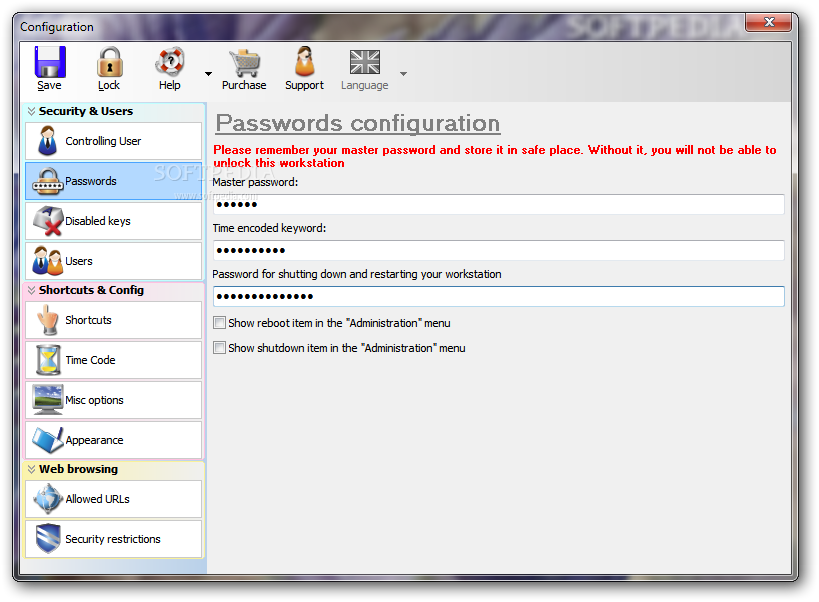Select Time Code hourglass icon
819x602 pixels.
[x=49, y=360]
